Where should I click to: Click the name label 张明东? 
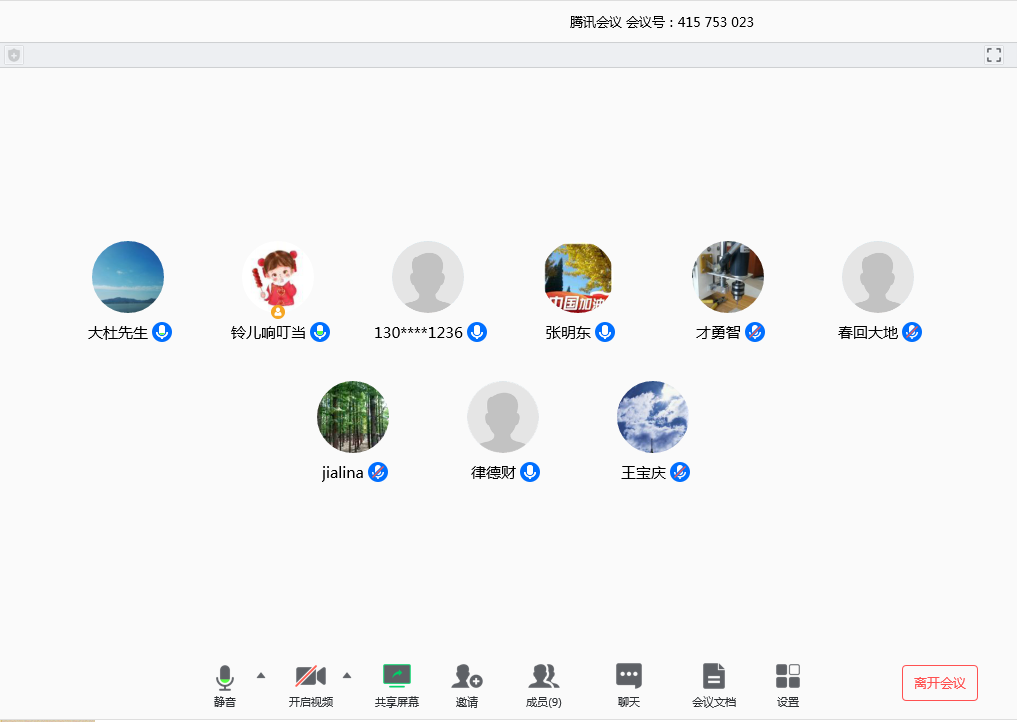[x=568, y=333]
